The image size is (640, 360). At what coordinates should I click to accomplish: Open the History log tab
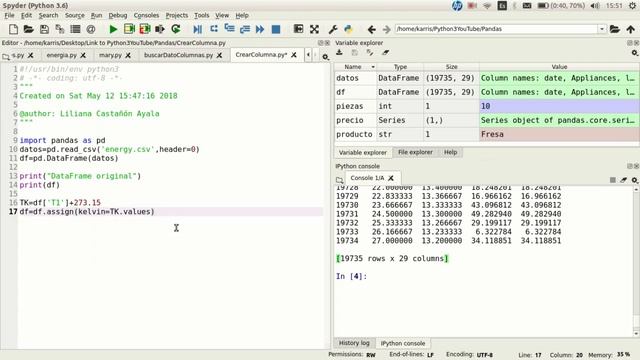click(x=354, y=343)
